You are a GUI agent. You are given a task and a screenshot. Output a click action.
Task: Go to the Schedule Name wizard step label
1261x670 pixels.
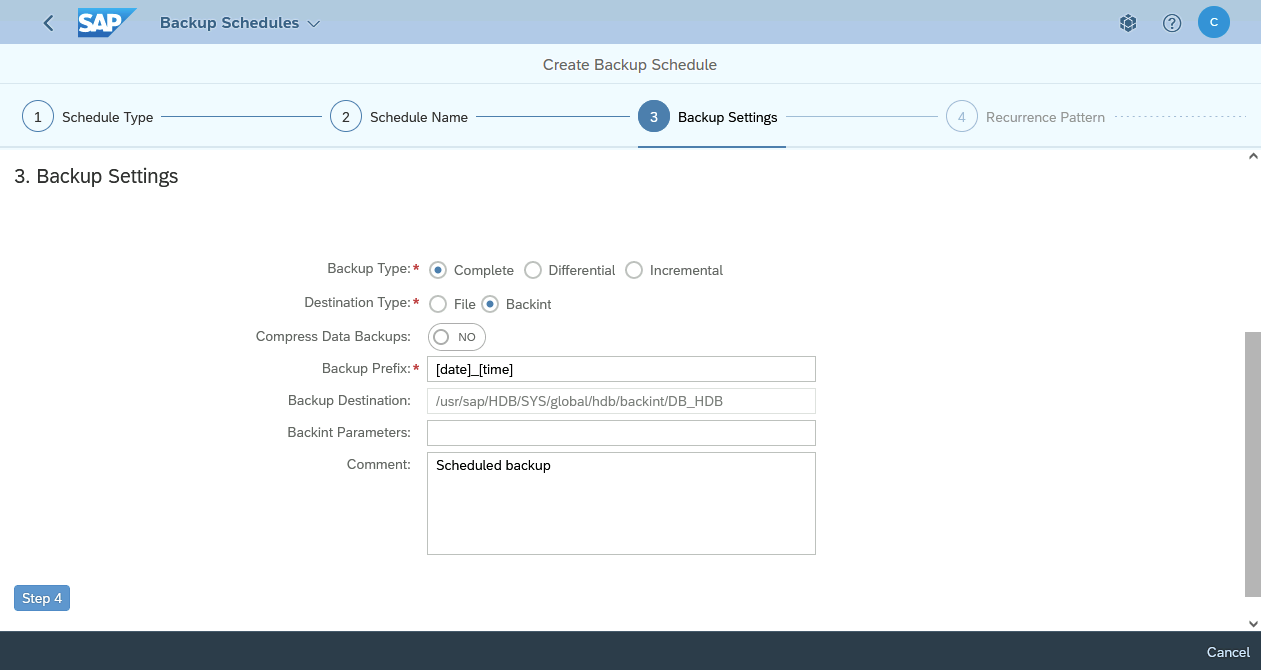(x=418, y=117)
